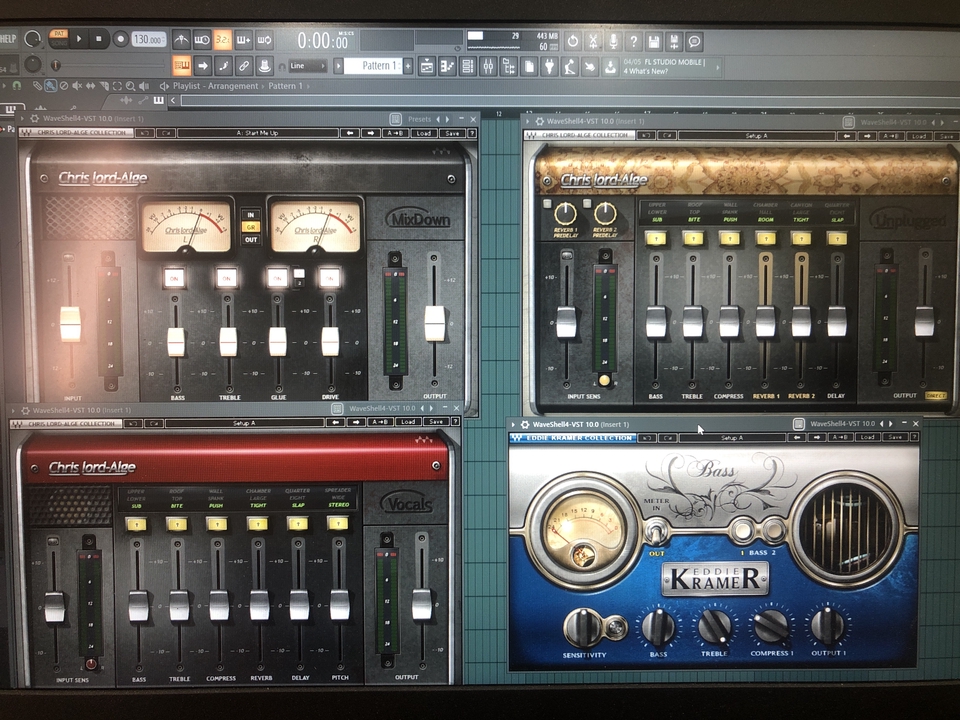Click the scissors audio editor icon
This screenshot has width=960, height=720.
(x=593, y=42)
